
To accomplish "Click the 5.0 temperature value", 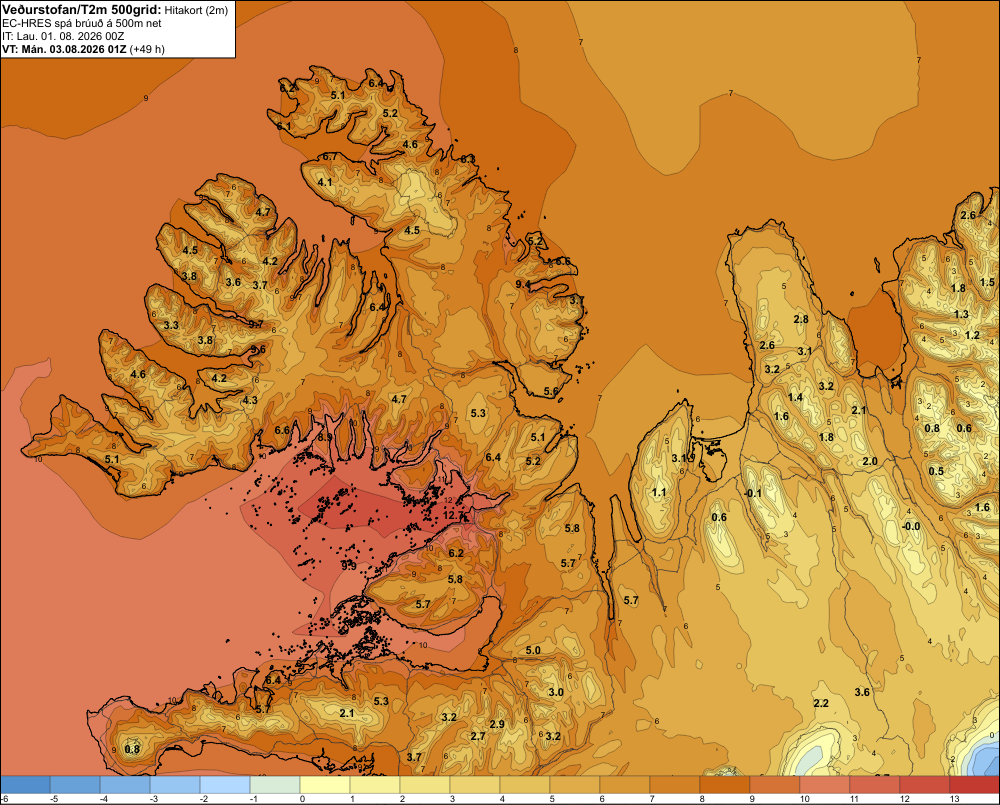I will 533,650.
